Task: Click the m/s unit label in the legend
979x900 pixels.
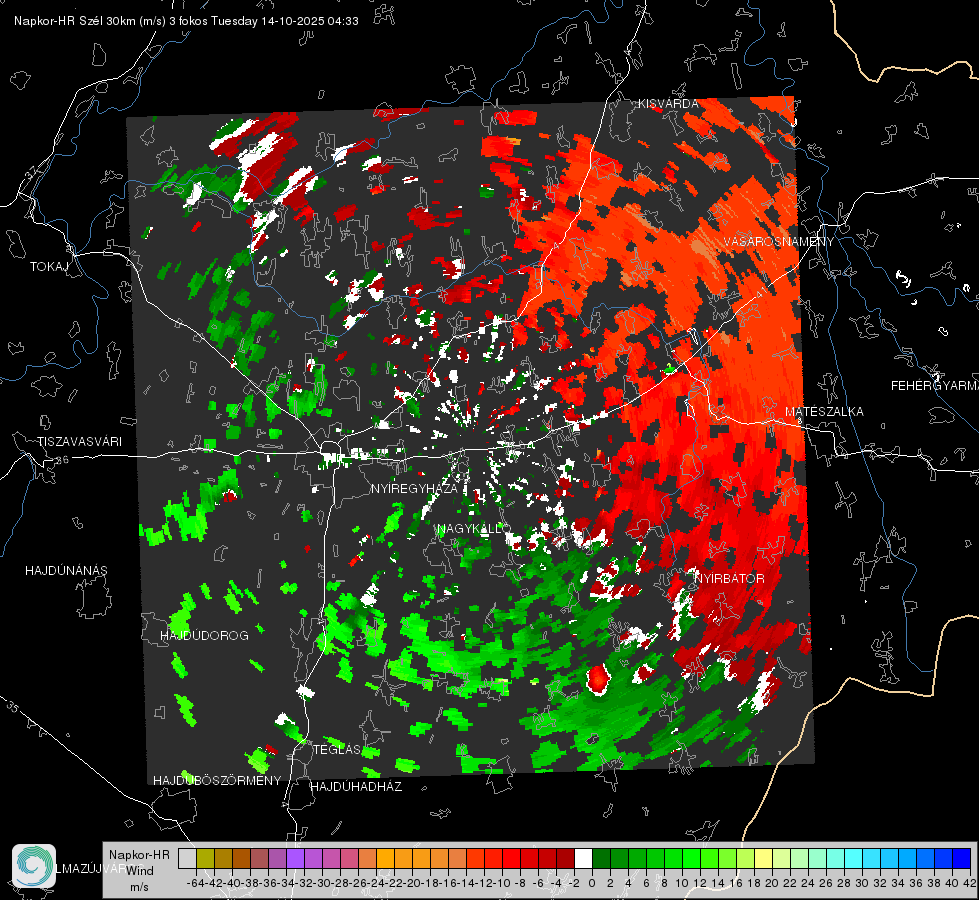Action: point(139,887)
